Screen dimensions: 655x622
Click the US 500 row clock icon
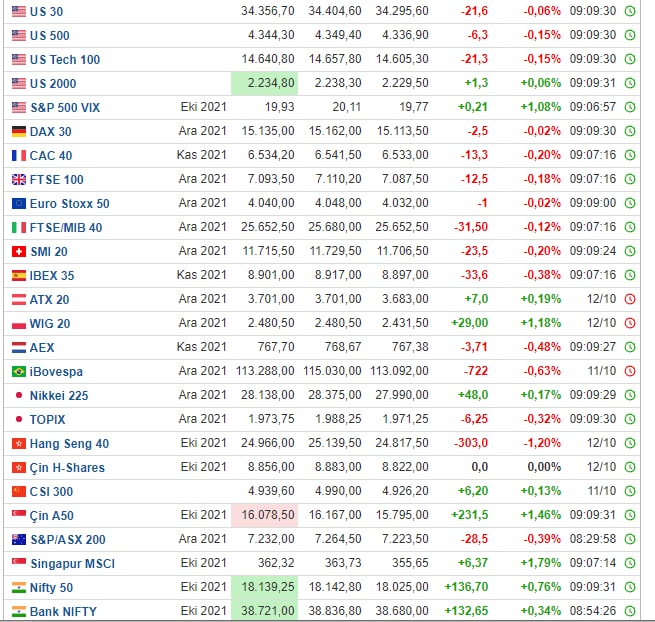coord(630,35)
